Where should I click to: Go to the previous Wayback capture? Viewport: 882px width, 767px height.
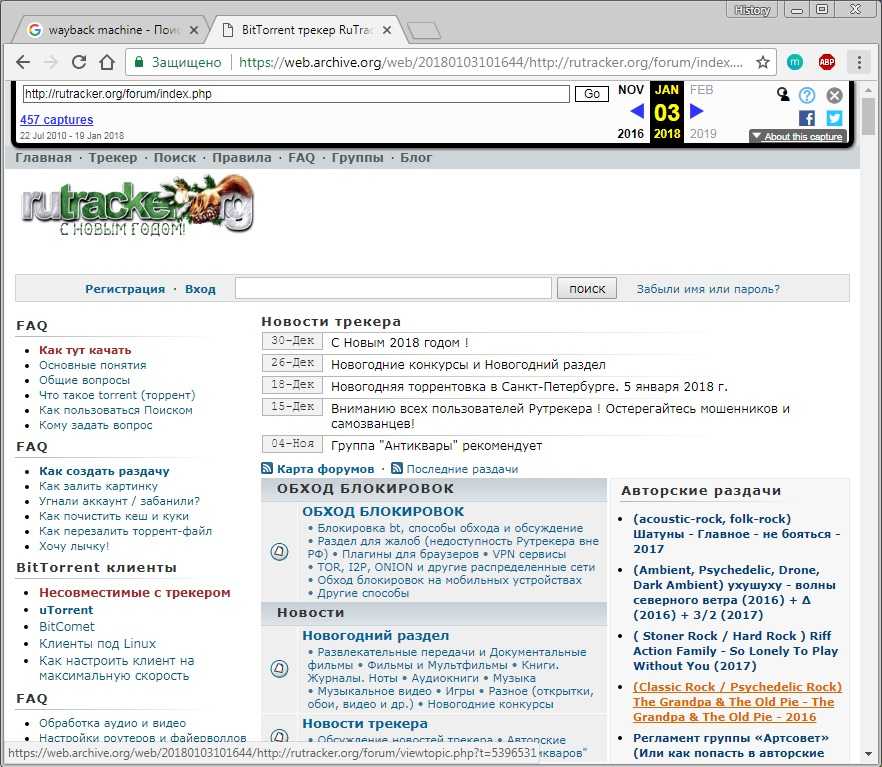point(637,111)
